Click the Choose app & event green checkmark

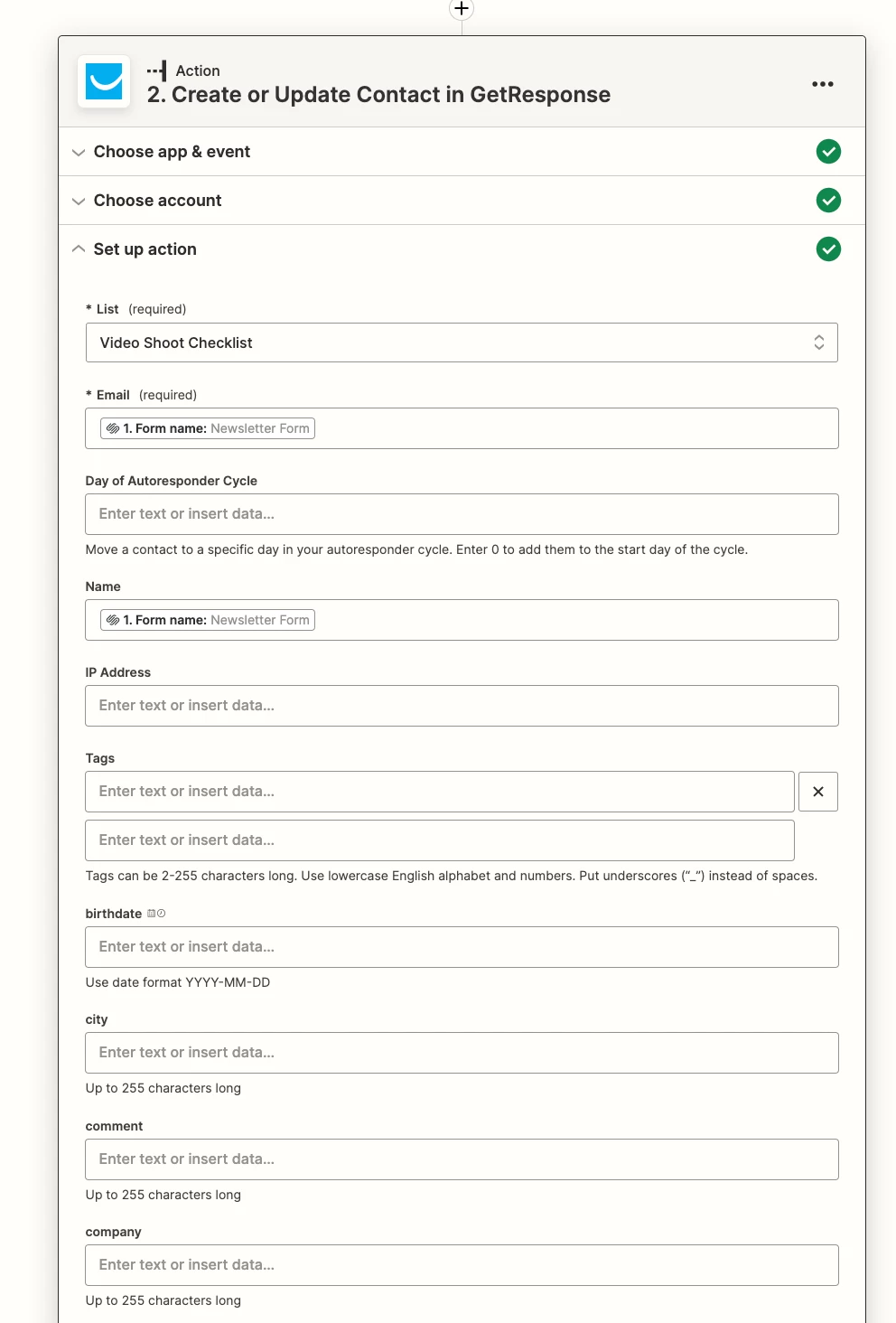(x=828, y=152)
